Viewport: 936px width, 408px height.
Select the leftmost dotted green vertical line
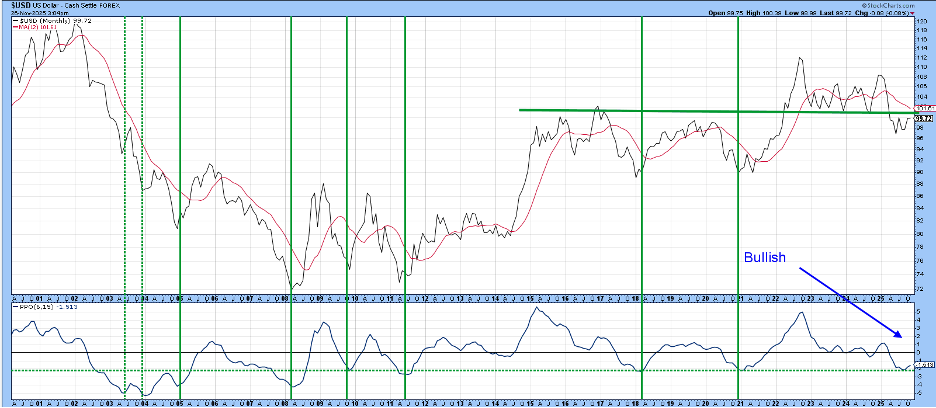(124, 200)
